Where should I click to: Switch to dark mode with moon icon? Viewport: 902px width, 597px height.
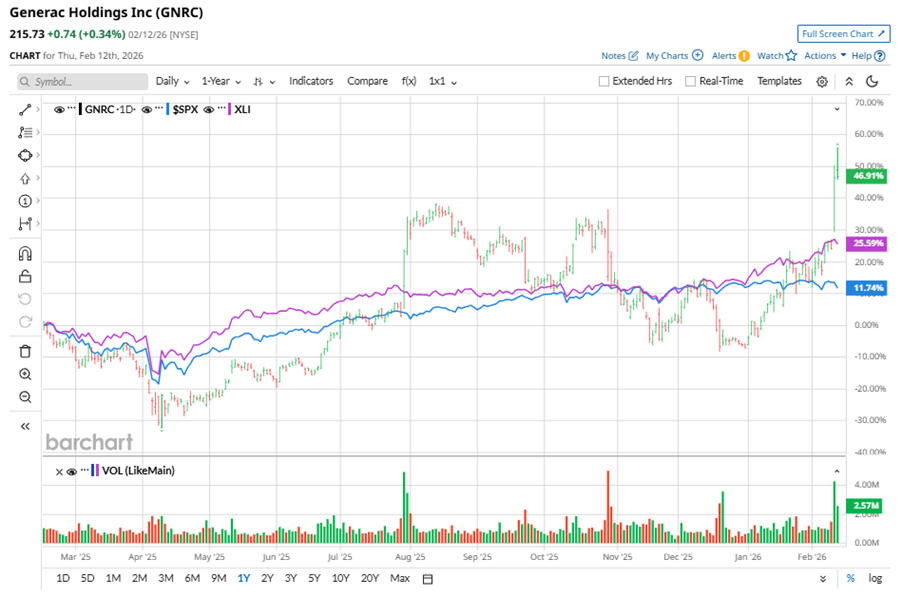pyautogui.click(x=872, y=82)
